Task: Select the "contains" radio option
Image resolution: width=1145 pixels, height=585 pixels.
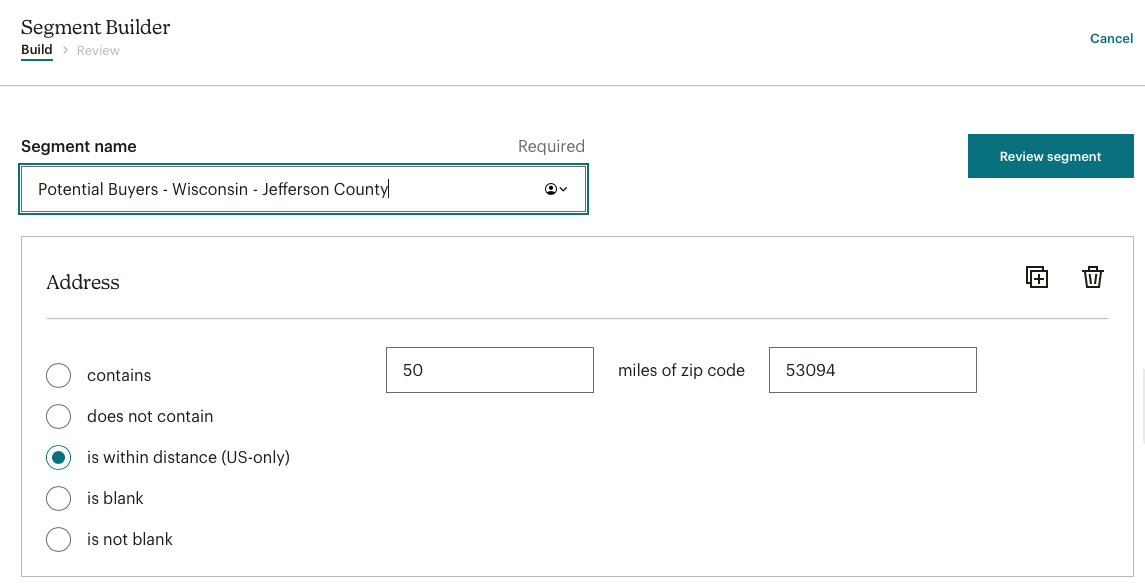Action: pos(58,375)
